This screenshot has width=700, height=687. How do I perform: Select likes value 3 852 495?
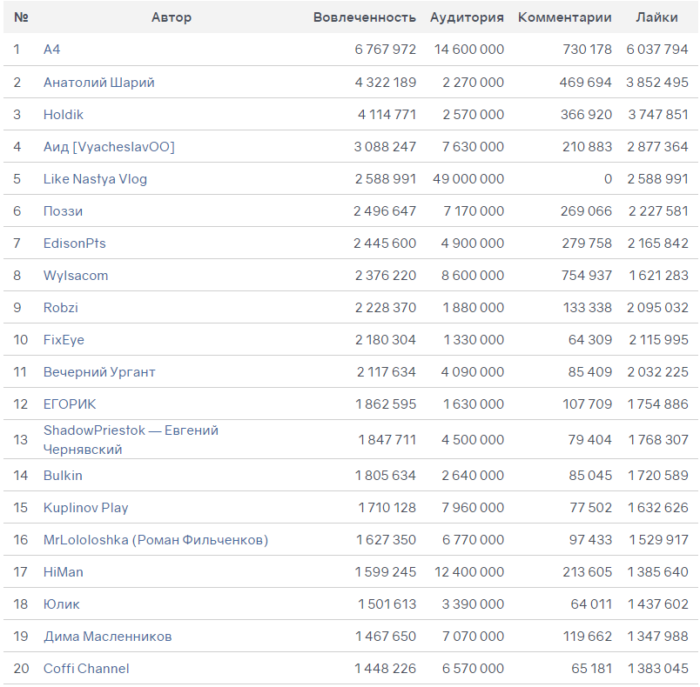657,82
